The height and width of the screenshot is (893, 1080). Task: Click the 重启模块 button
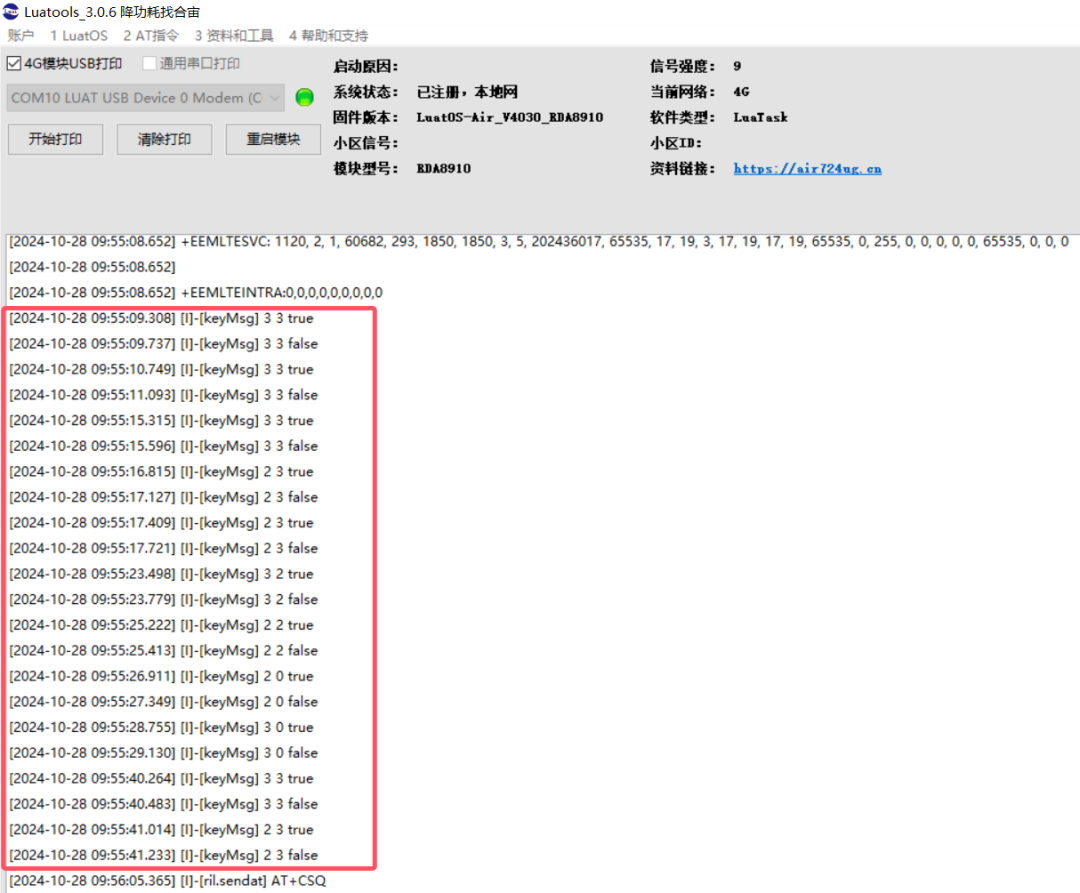click(273, 139)
